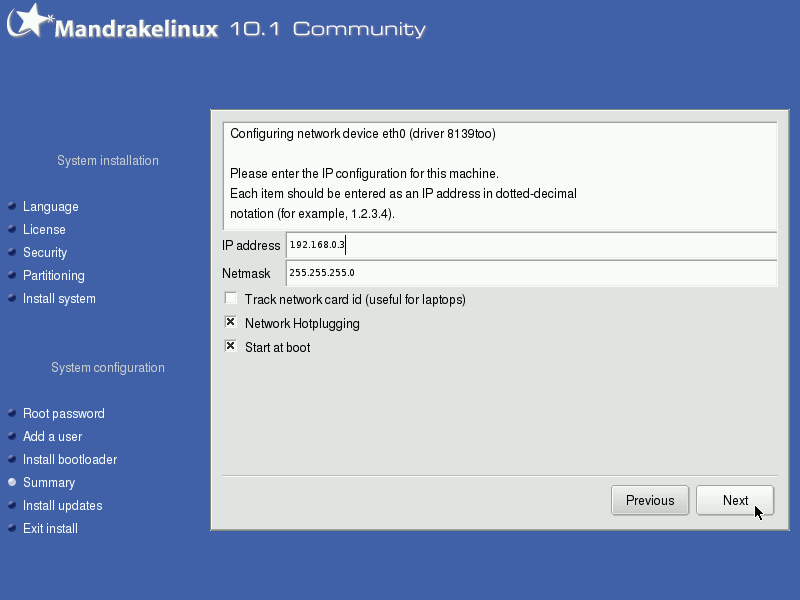The height and width of the screenshot is (600, 800).
Task: Select the Security step bullet
Action: (x=12, y=252)
